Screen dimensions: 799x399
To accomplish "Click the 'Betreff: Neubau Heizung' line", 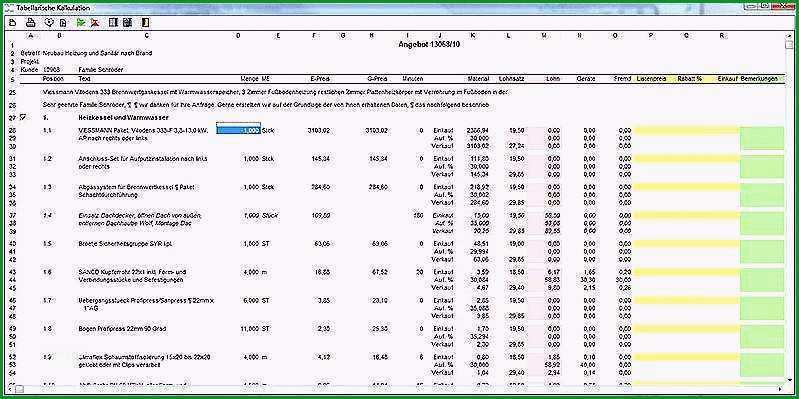I will tap(86, 52).
